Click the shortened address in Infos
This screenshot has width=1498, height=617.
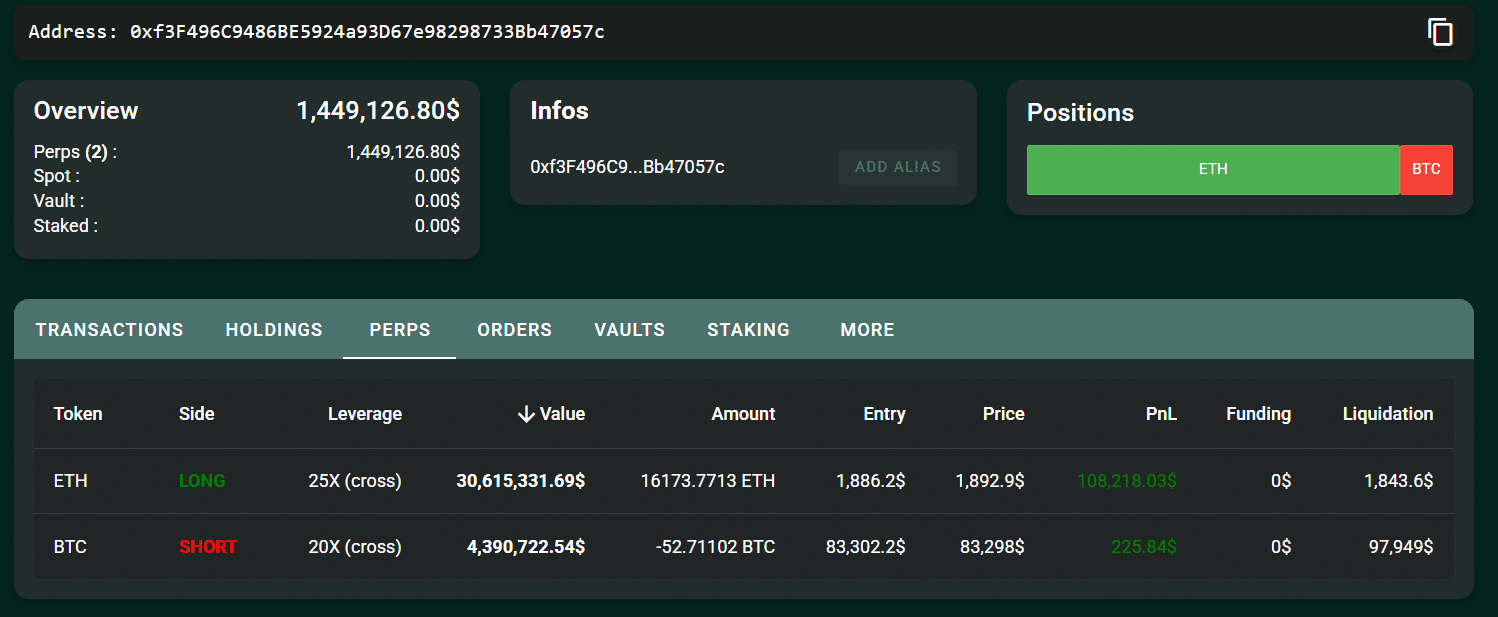click(x=627, y=167)
